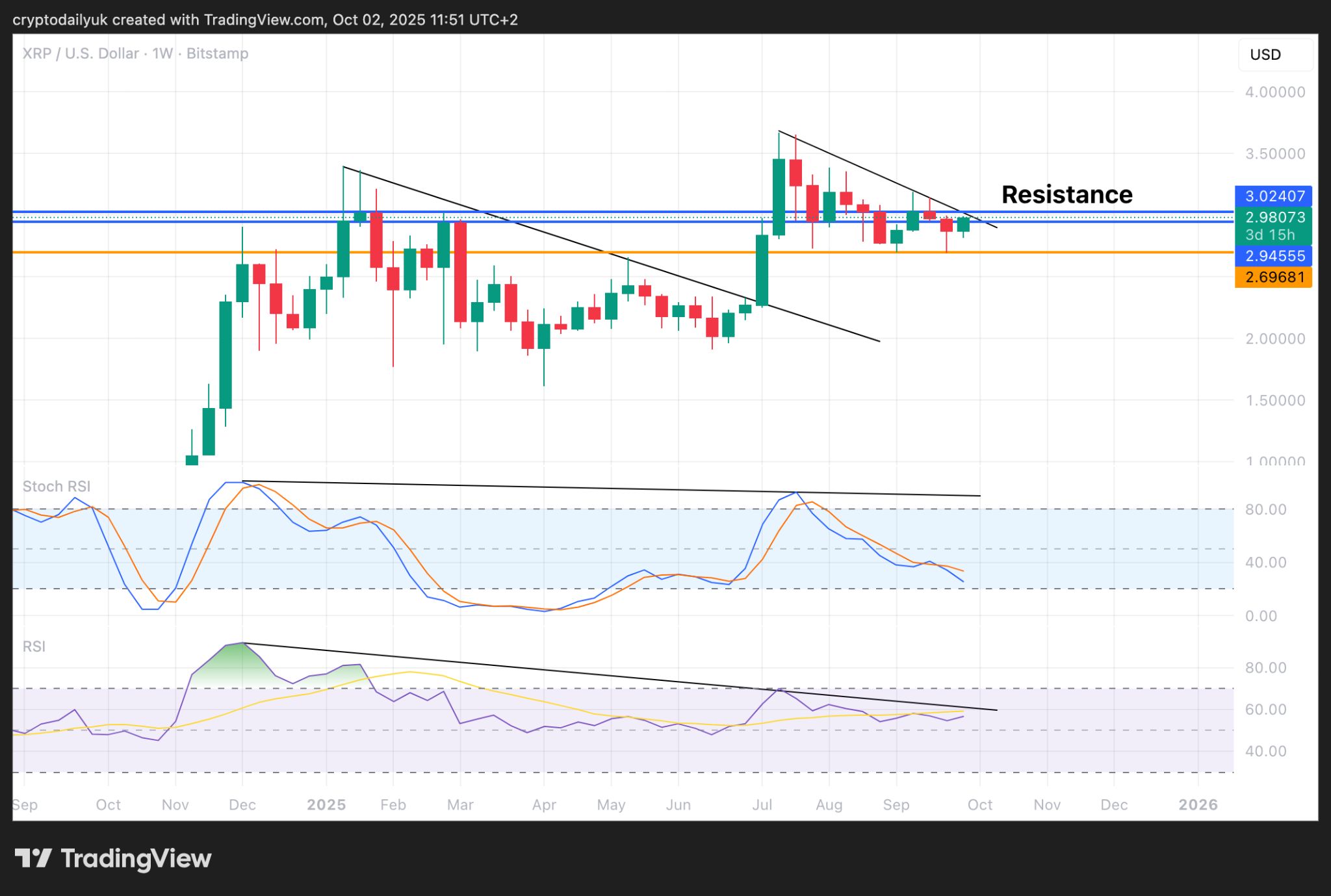Click the 2025 label on time axis
1331x896 pixels.
point(326,804)
